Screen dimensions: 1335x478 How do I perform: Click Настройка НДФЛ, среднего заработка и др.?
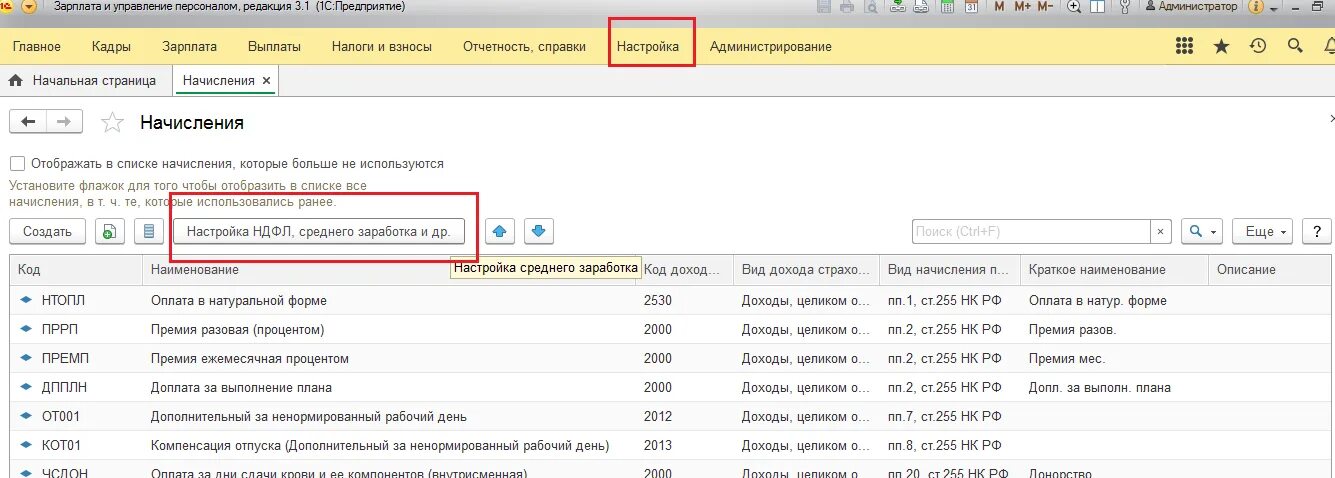pos(319,231)
